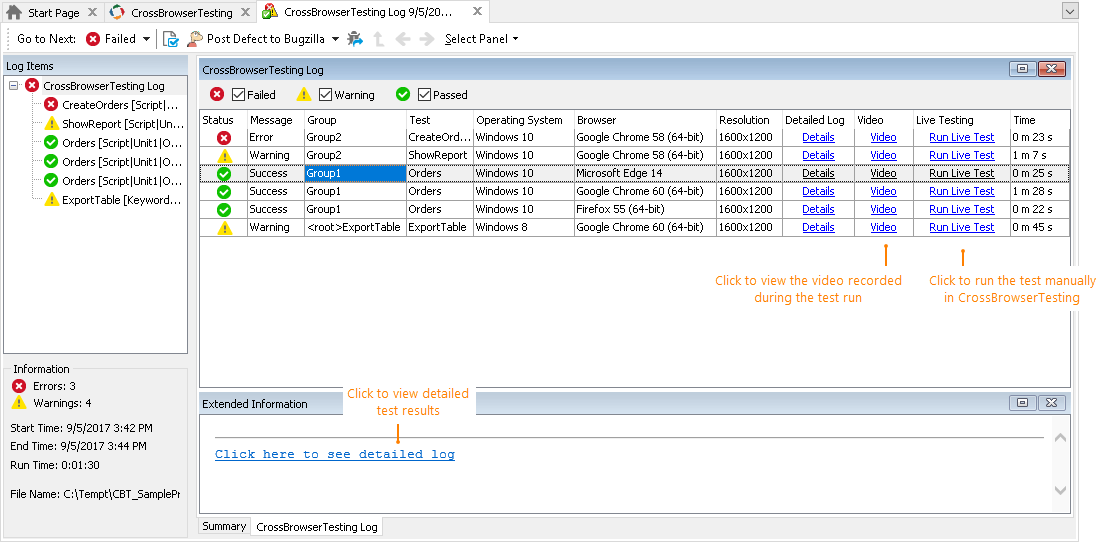Image resolution: width=1113 pixels, height=542 pixels.
Task: Click Run Live Test for Chrome 58 Error row
Action: [962, 138]
